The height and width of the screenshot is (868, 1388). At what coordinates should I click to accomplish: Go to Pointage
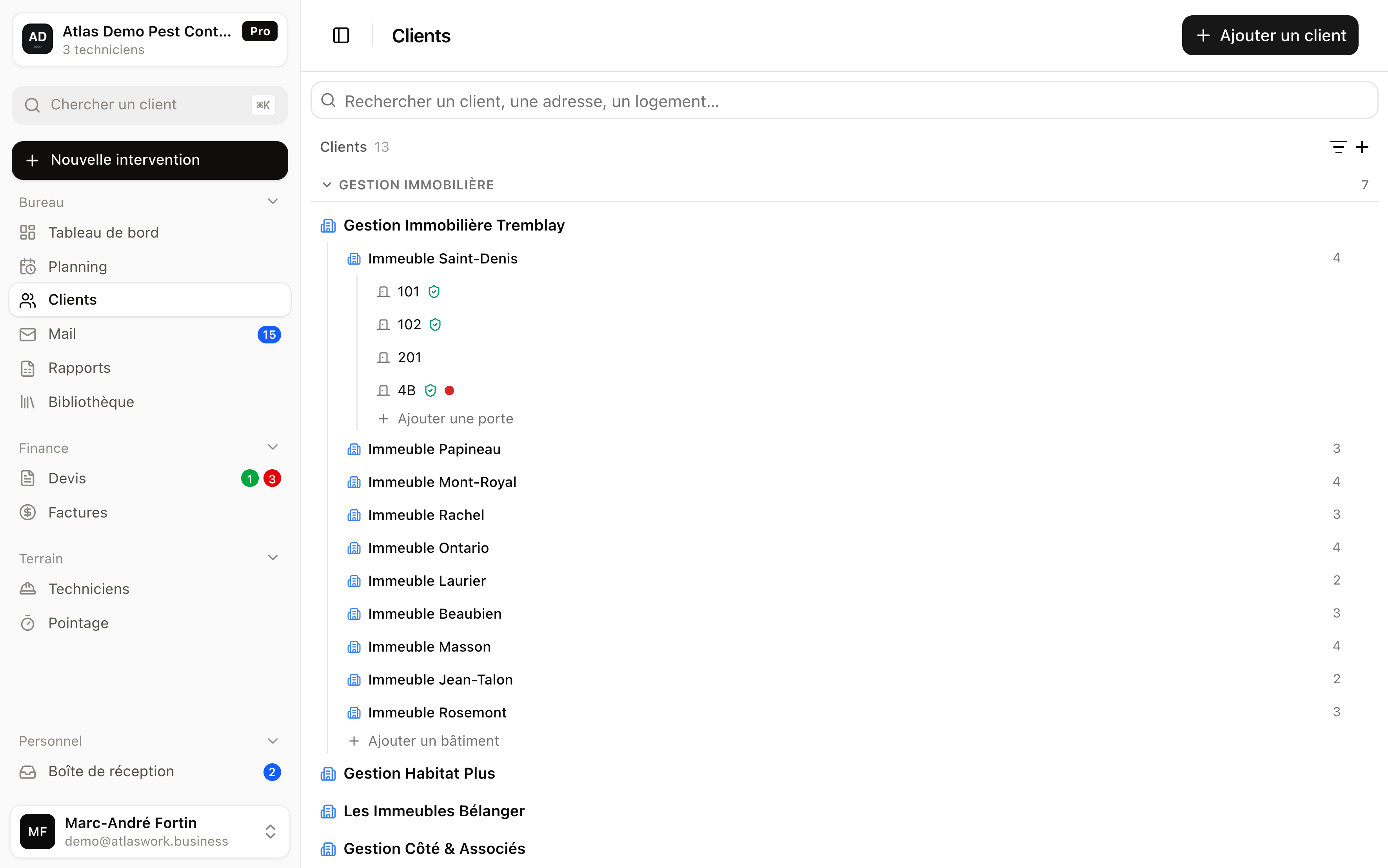150,623
